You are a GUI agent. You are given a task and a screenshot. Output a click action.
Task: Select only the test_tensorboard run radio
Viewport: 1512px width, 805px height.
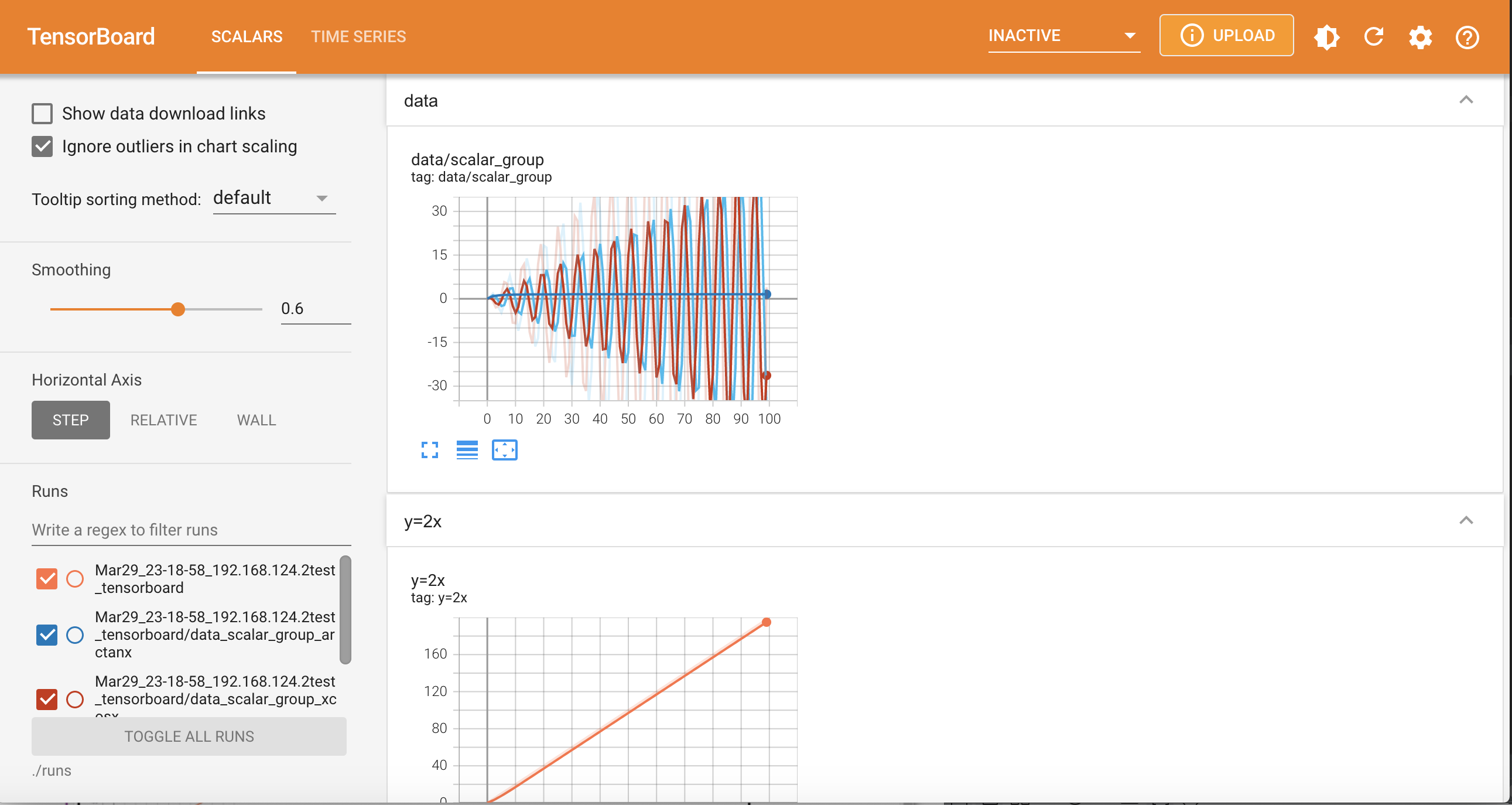[x=75, y=579]
